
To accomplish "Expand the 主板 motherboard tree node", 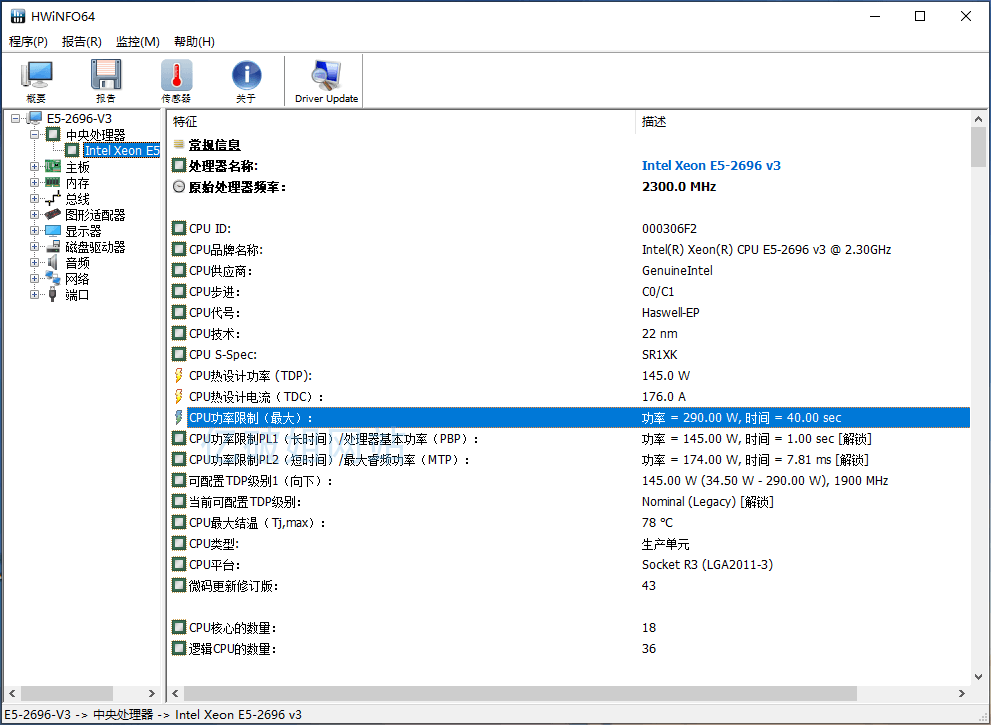I will point(35,167).
